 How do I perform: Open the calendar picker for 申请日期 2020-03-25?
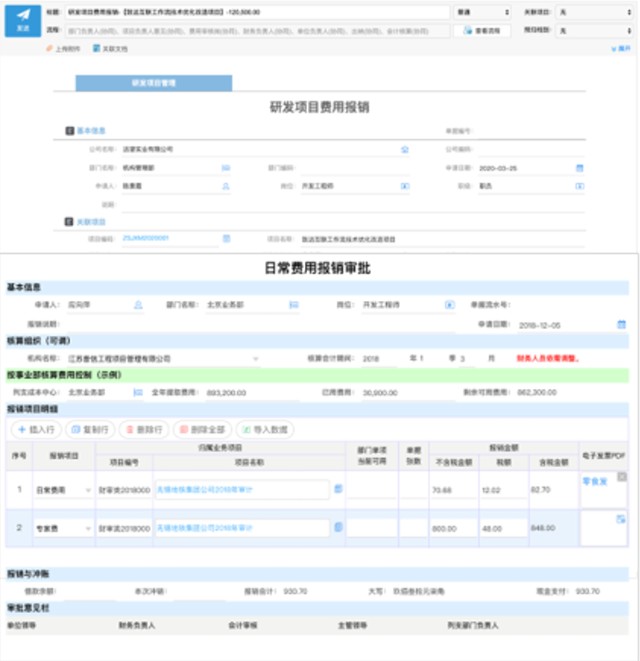580,168
